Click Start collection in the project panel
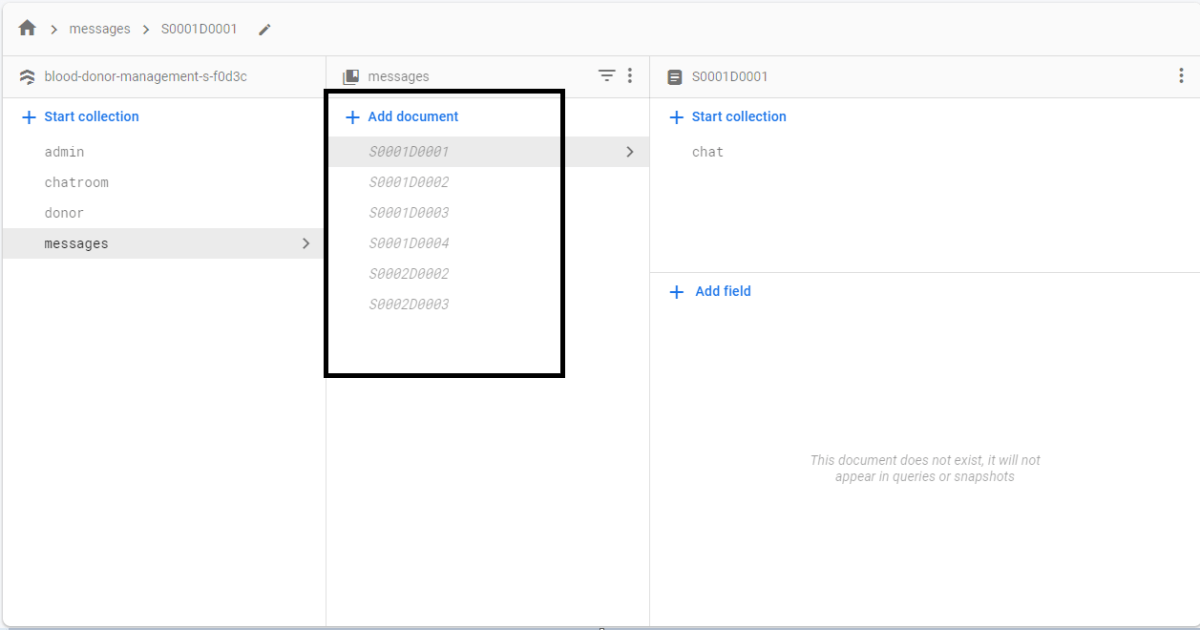This screenshot has width=1200, height=630. pos(80,116)
